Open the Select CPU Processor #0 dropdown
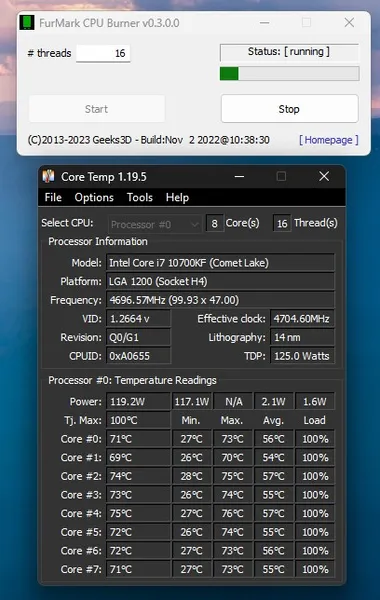 [x=155, y=224]
